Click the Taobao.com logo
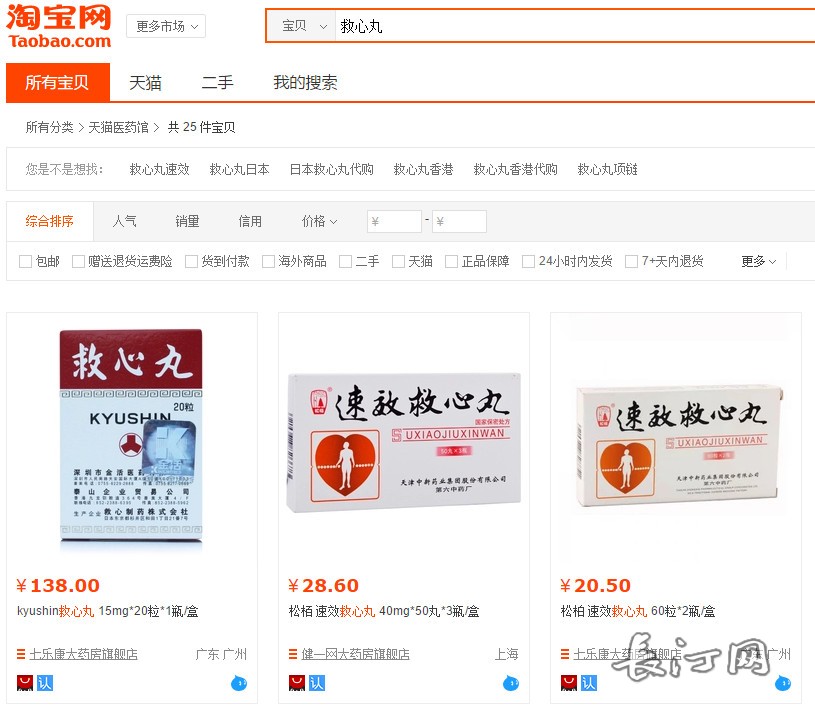Image resolution: width=815 pixels, height=716 pixels. (x=59, y=26)
